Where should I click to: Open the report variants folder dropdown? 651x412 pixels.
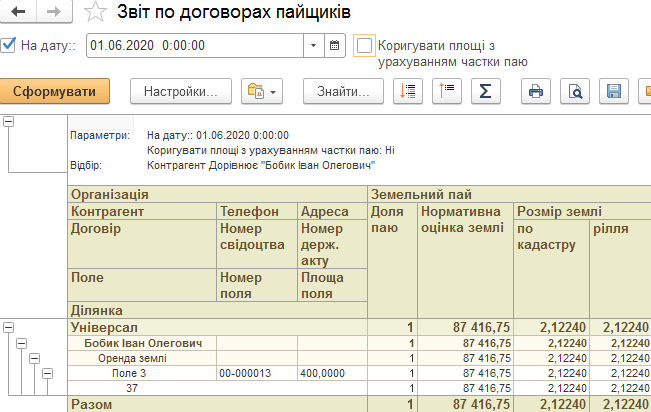[x=262, y=91]
